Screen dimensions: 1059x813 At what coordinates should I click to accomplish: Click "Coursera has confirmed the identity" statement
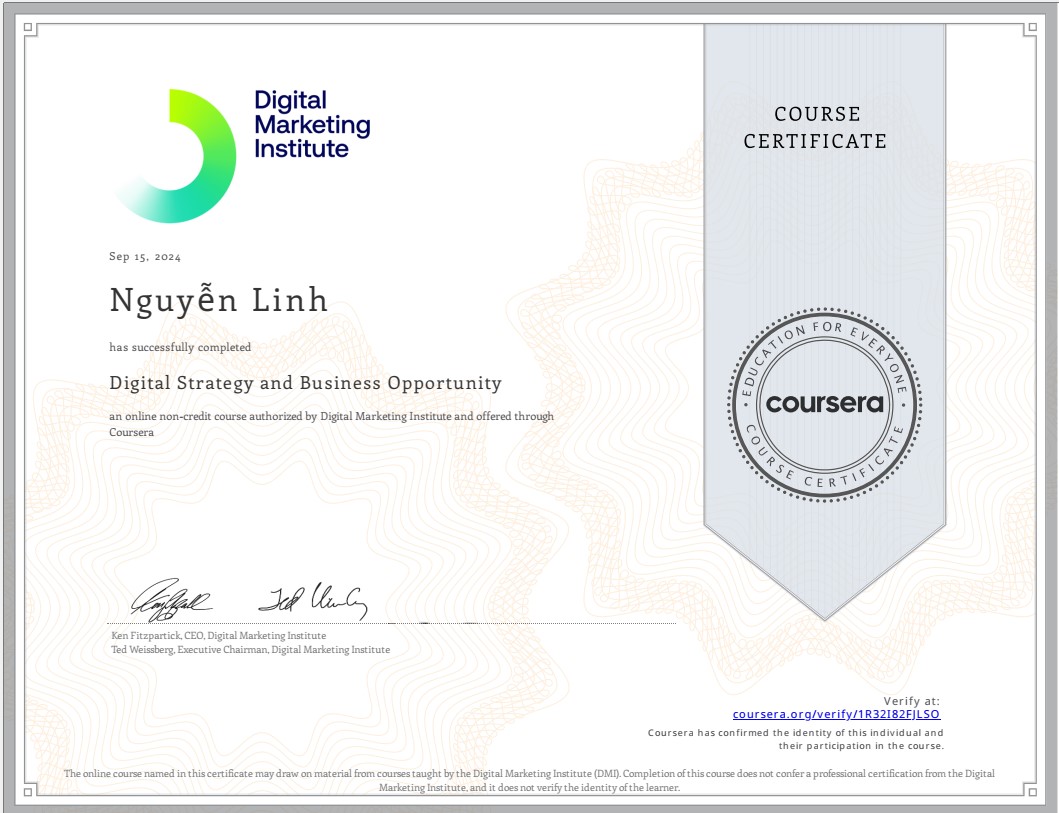click(796, 739)
